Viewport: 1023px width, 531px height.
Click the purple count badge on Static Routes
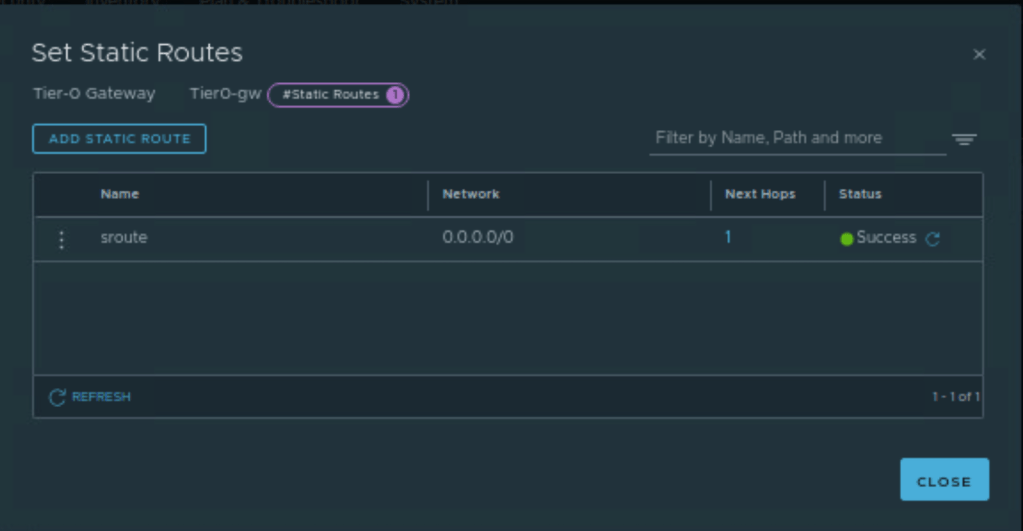[394, 95]
